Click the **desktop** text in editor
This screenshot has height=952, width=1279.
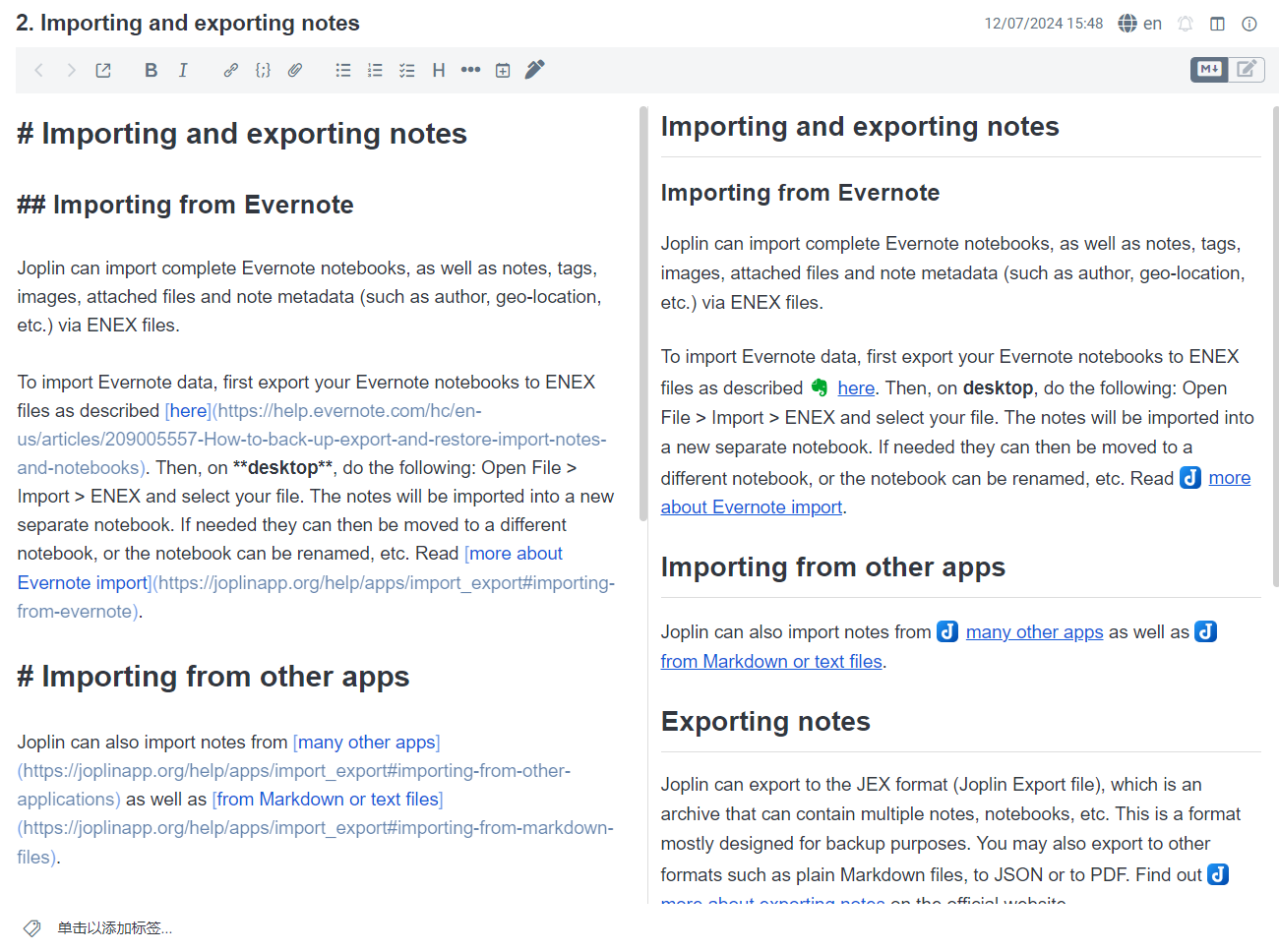coord(283,467)
